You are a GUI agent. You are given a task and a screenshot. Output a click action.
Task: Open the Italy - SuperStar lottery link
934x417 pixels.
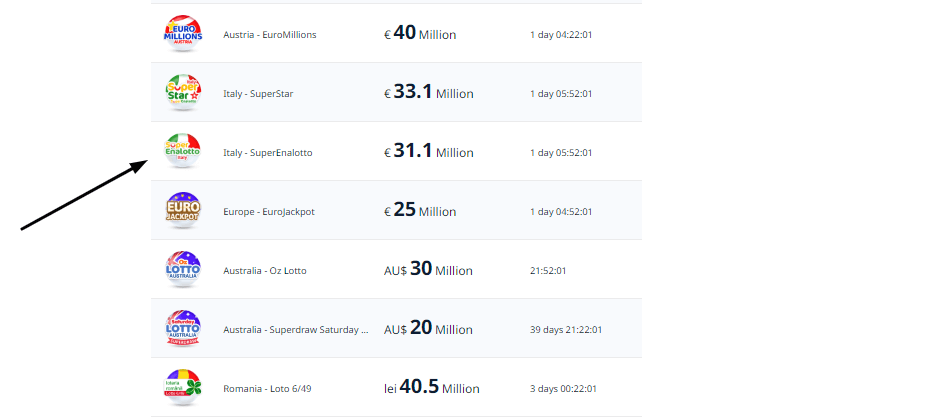pyautogui.click(x=258, y=94)
